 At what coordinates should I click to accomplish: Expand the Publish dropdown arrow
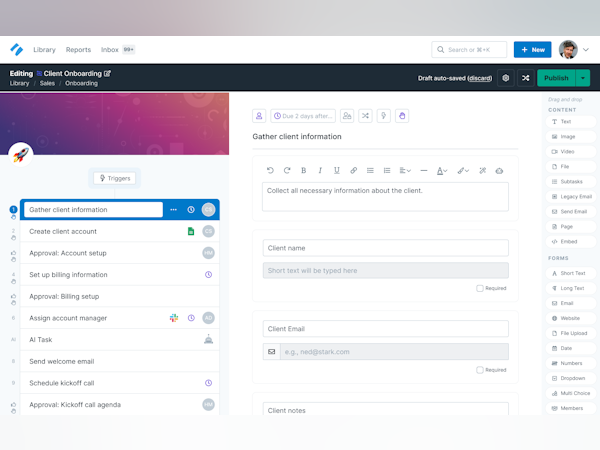tap(583, 78)
